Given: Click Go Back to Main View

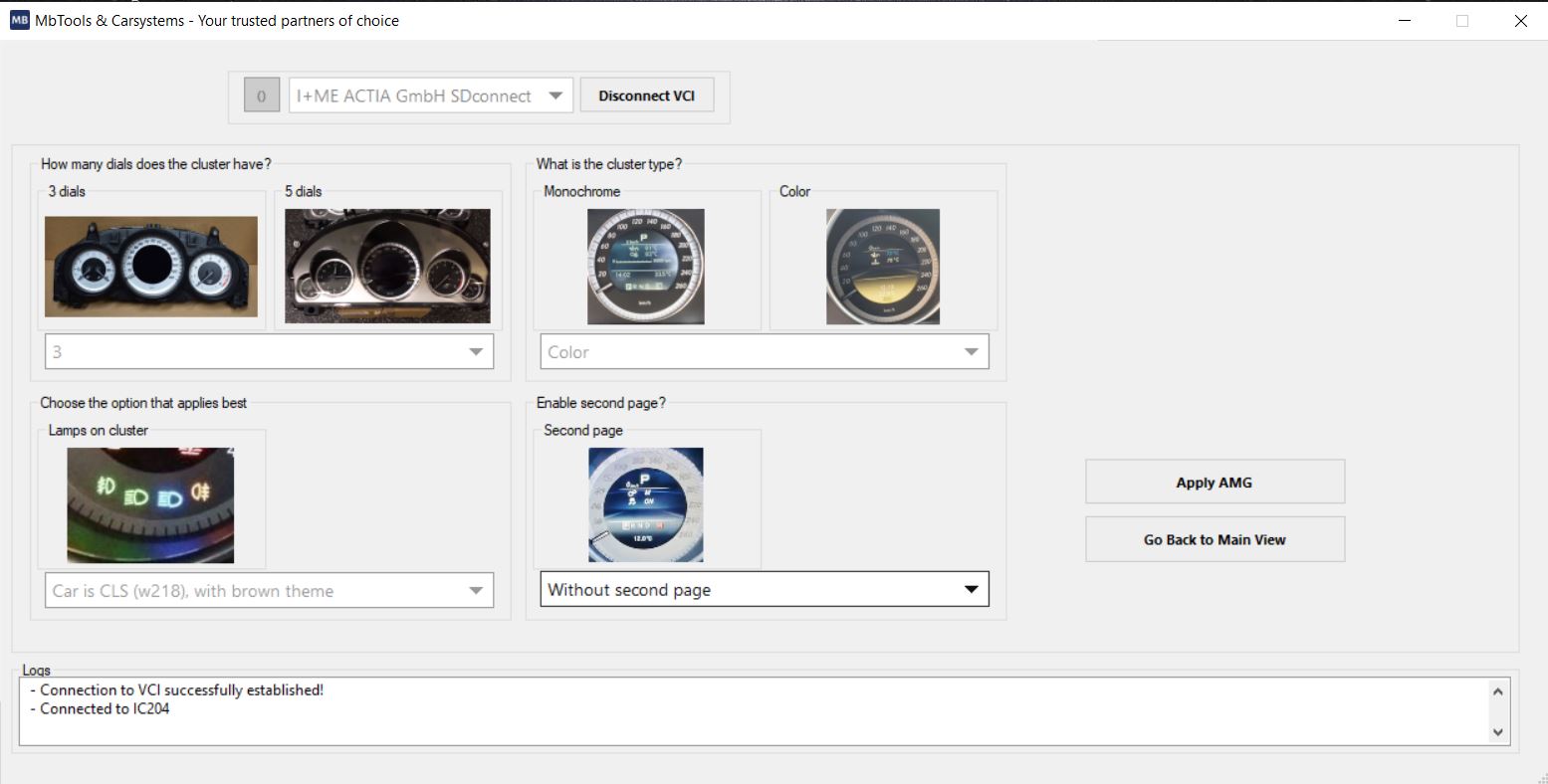Looking at the screenshot, I should [x=1214, y=538].
